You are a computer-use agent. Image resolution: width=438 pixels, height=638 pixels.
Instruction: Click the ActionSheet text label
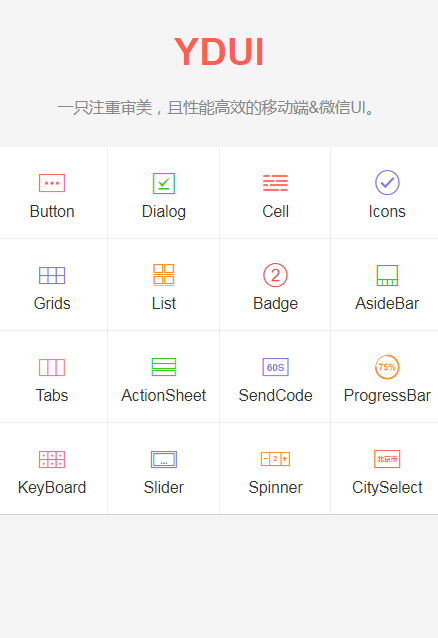click(x=164, y=395)
